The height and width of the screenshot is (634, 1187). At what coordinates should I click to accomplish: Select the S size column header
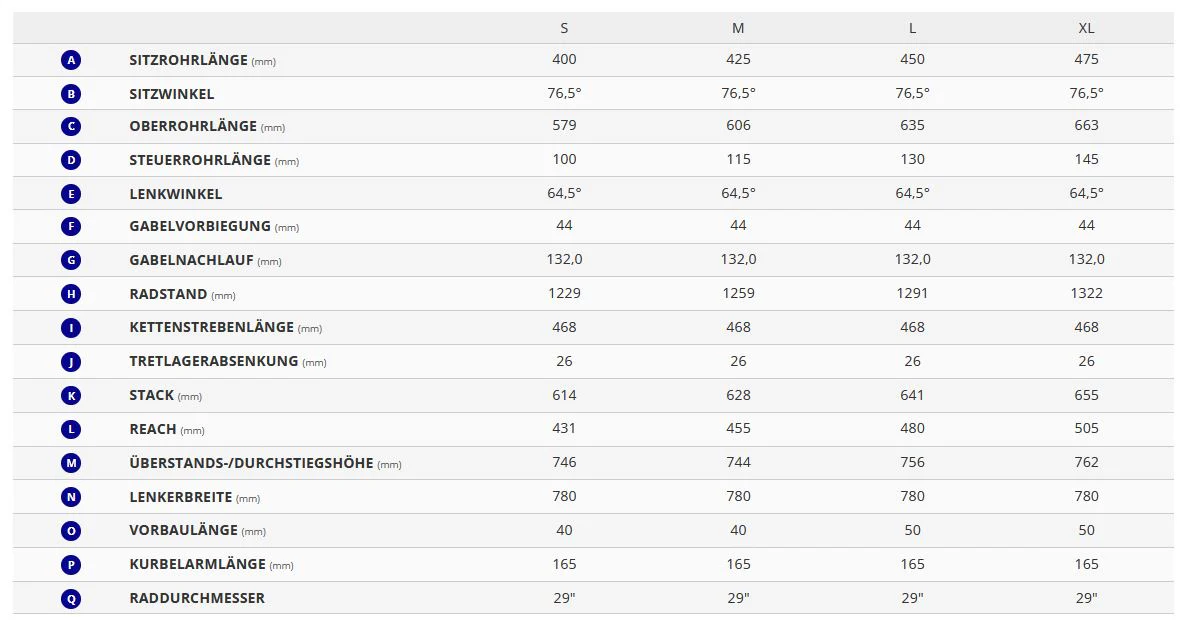tap(564, 28)
